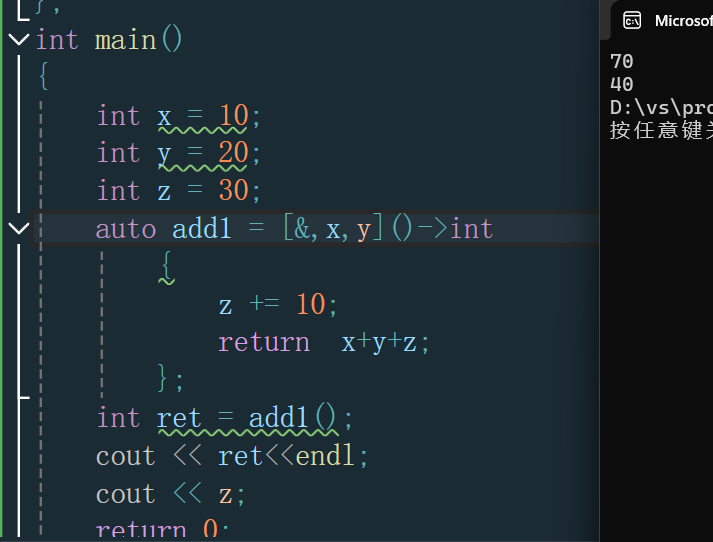Image resolution: width=713 pixels, height=542 pixels.
Task: Click 'endl' in the cout ret line
Action: click(x=325, y=455)
